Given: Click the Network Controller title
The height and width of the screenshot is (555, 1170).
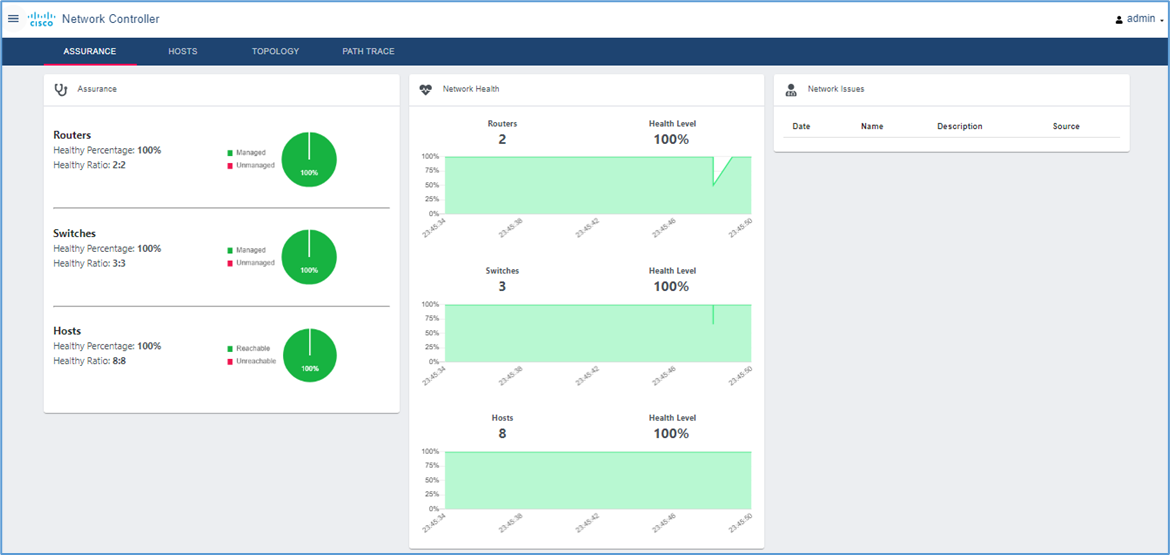Looking at the screenshot, I should tap(110, 19).
